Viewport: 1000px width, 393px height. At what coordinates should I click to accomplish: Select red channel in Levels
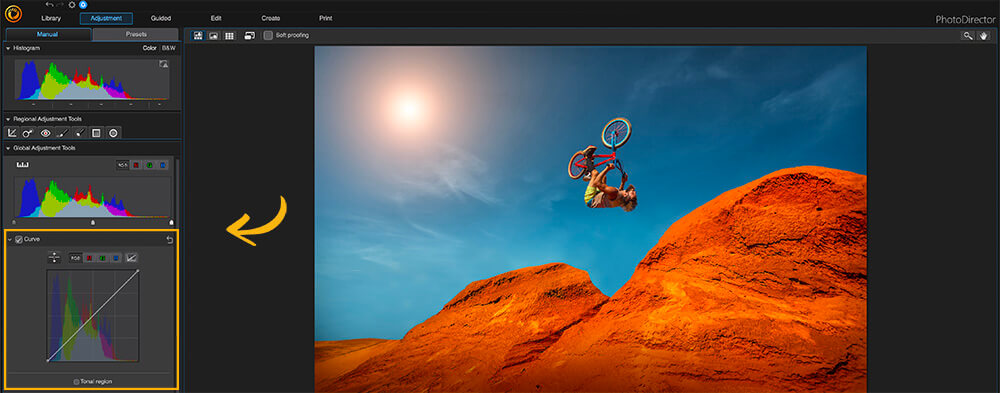tap(136, 165)
